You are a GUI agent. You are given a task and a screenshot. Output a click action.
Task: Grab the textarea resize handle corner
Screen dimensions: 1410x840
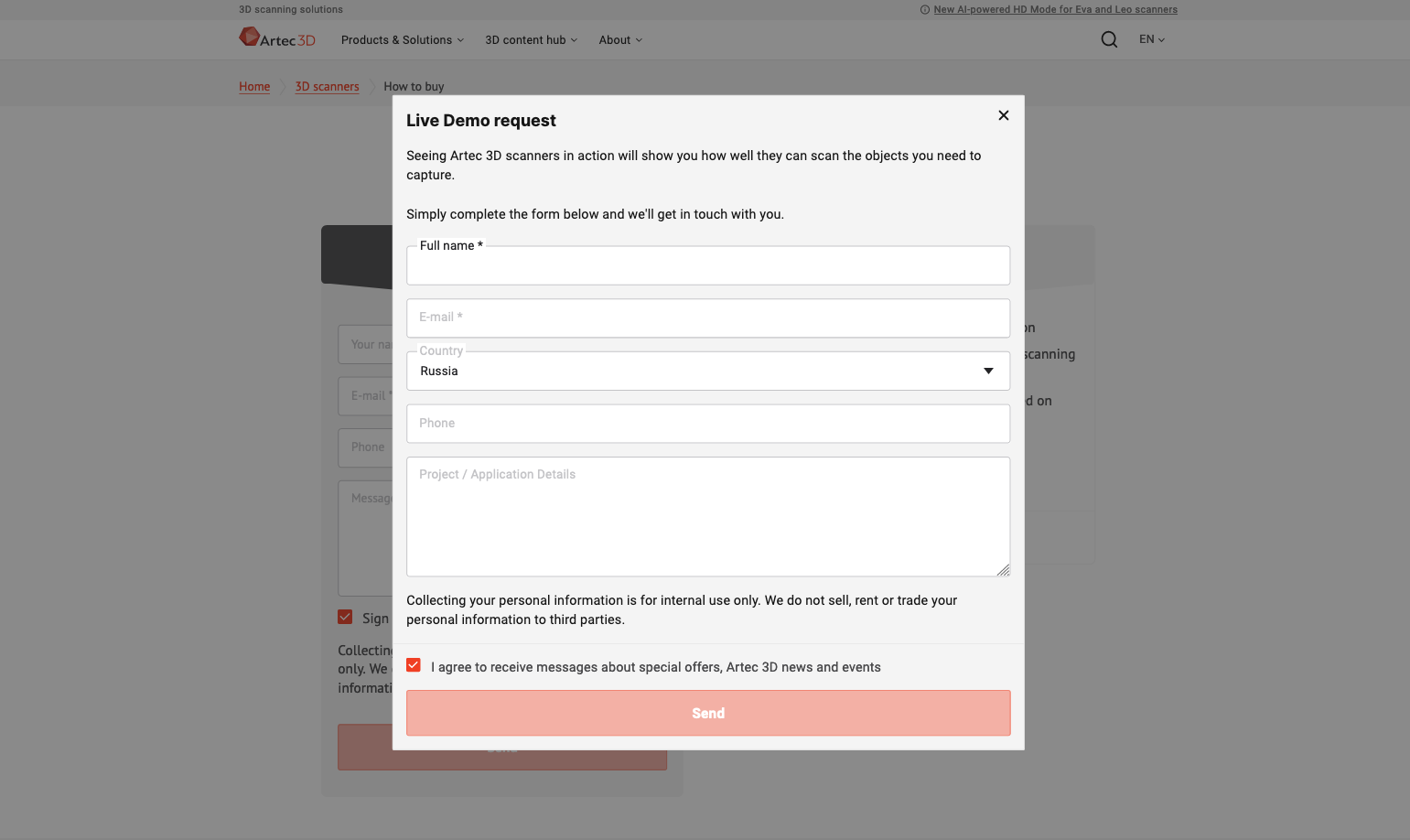point(1004,570)
